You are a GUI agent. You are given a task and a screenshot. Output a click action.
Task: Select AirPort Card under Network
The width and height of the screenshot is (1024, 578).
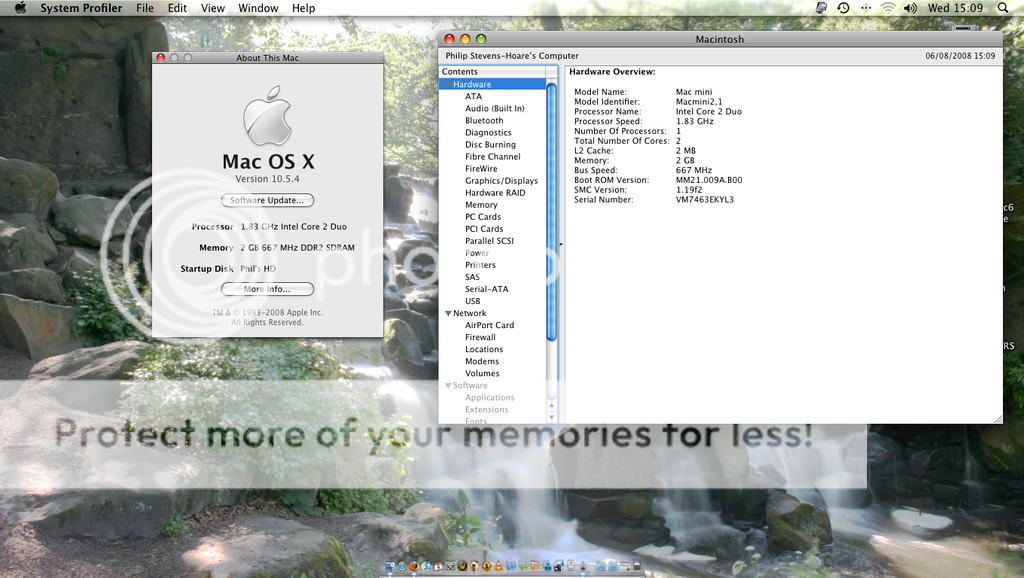[489, 325]
